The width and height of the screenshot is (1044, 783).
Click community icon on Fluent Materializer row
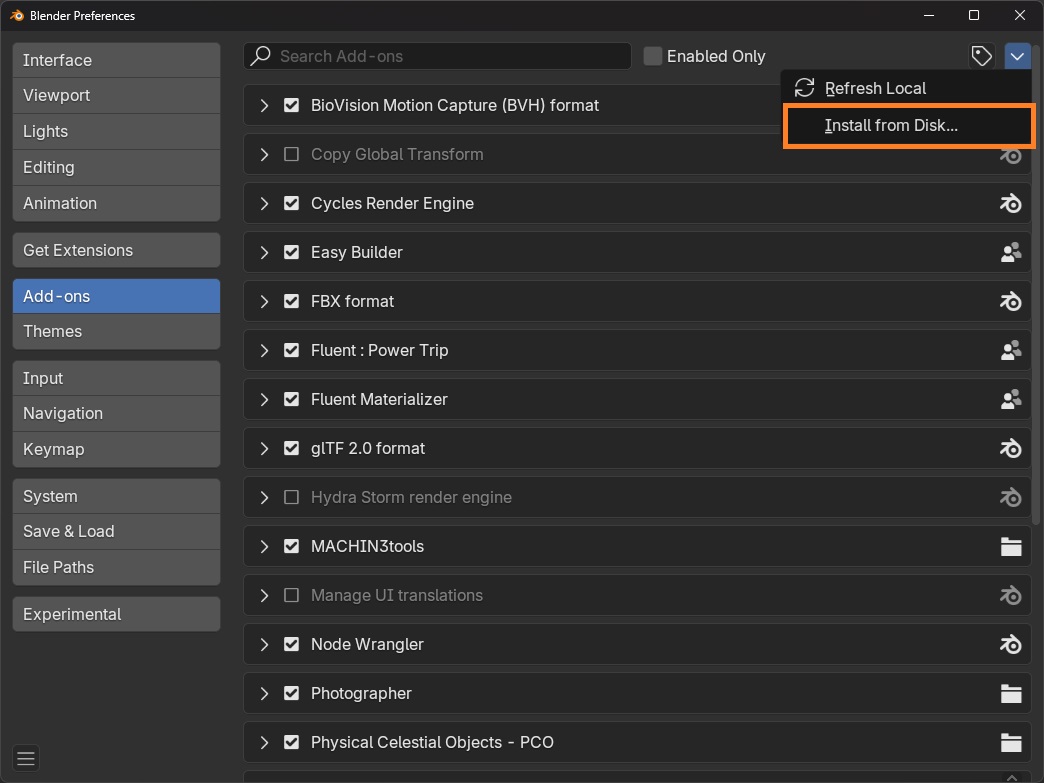click(1011, 399)
